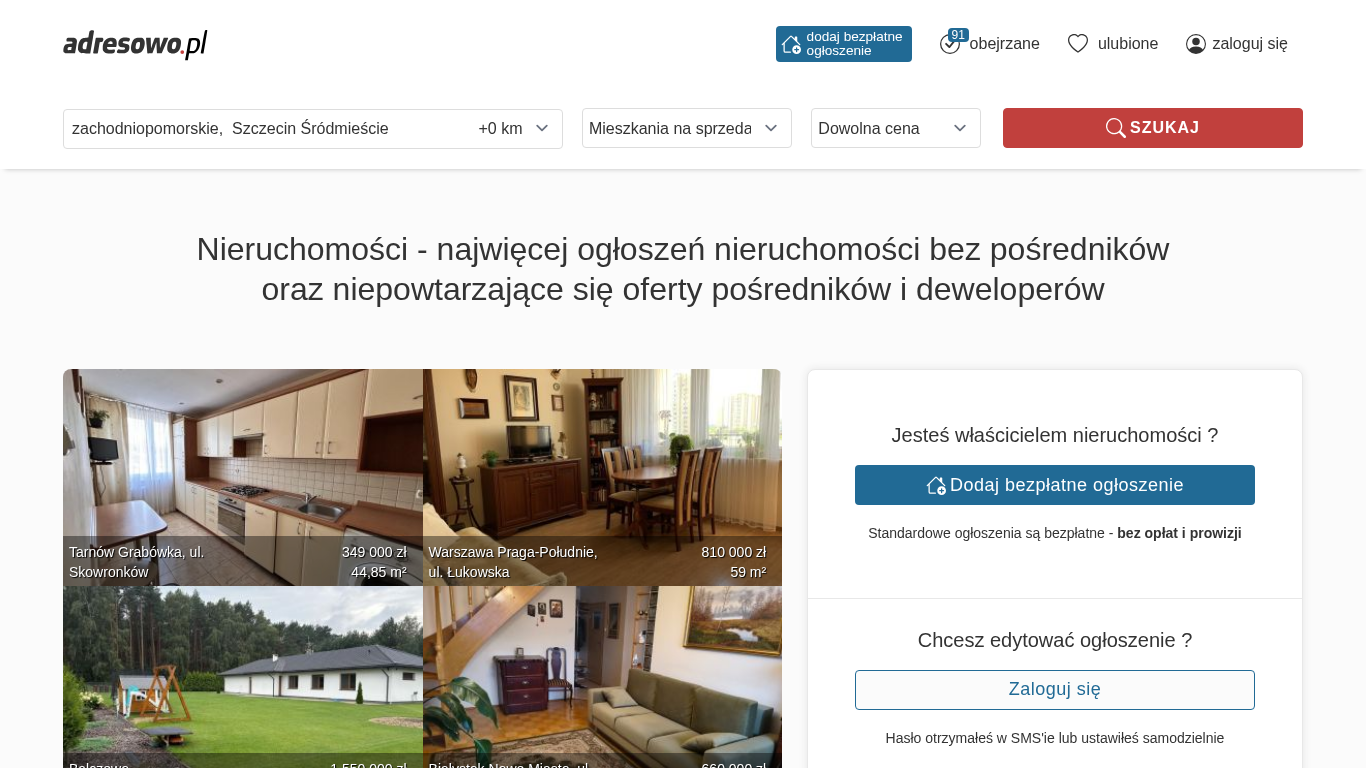Click the house-plus icon in the header button

click(x=791, y=44)
